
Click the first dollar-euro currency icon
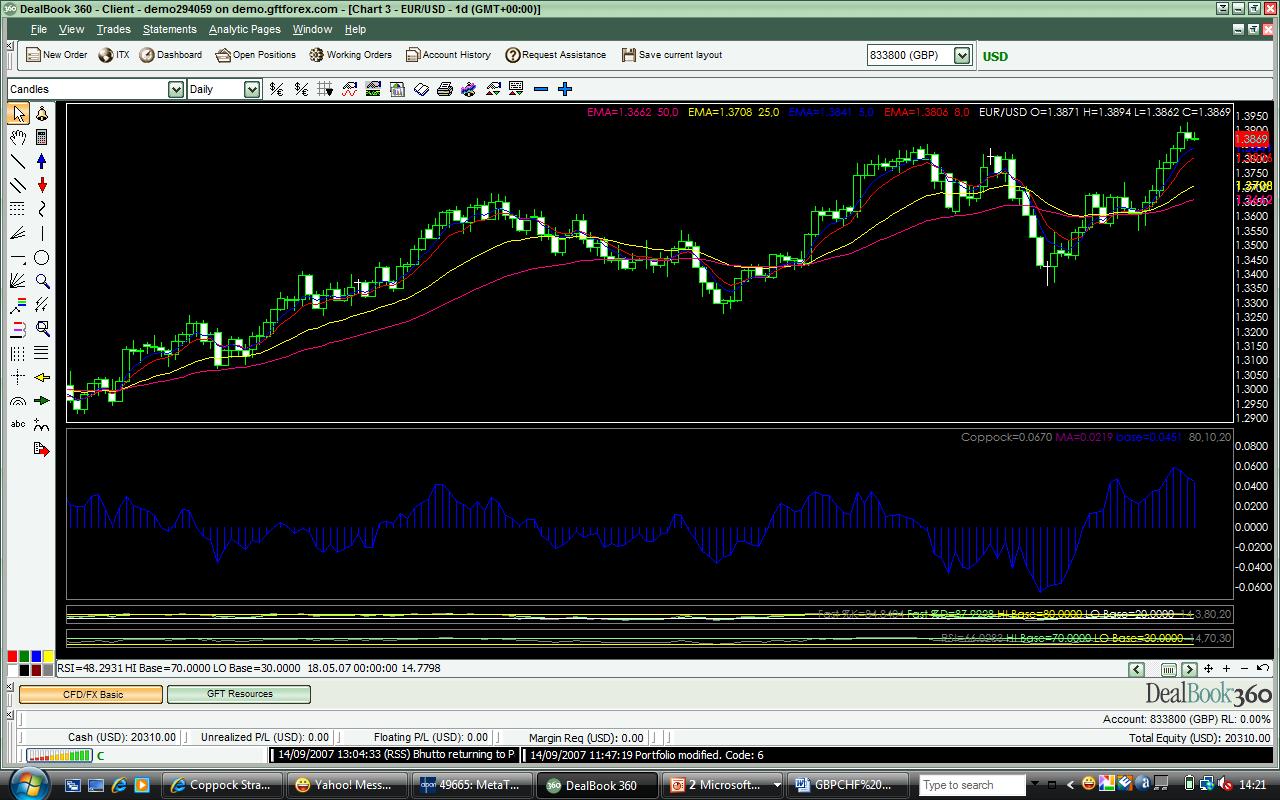(x=276, y=89)
